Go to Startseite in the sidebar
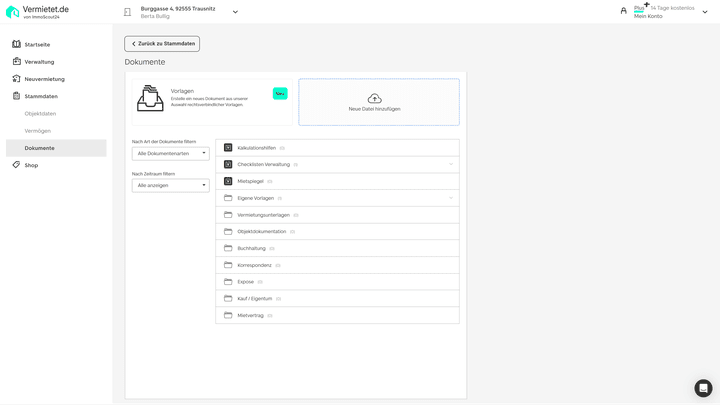Viewport: 720px width, 405px height. 37,45
